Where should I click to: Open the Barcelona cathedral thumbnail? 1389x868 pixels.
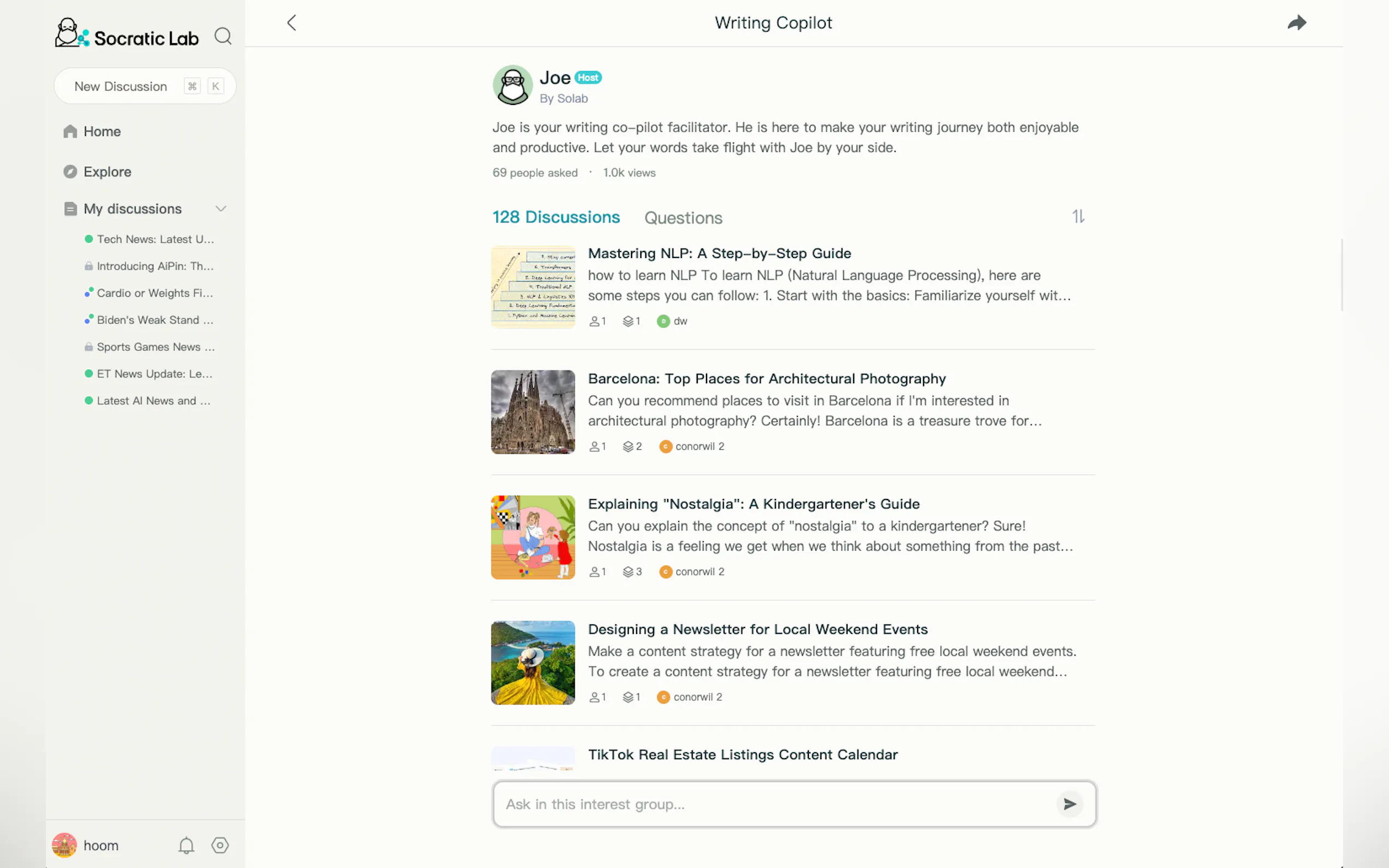click(532, 412)
